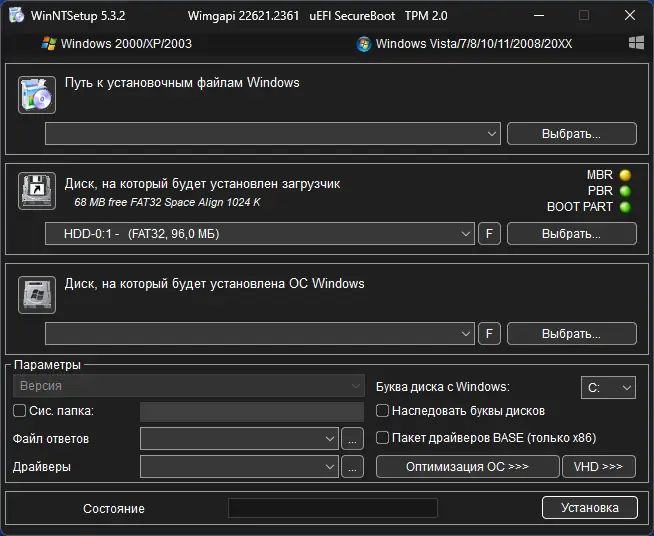The image size is (654, 536).
Task: Click the Буква диска с Windows label
Action: pyautogui.click(x=443, y=387)
